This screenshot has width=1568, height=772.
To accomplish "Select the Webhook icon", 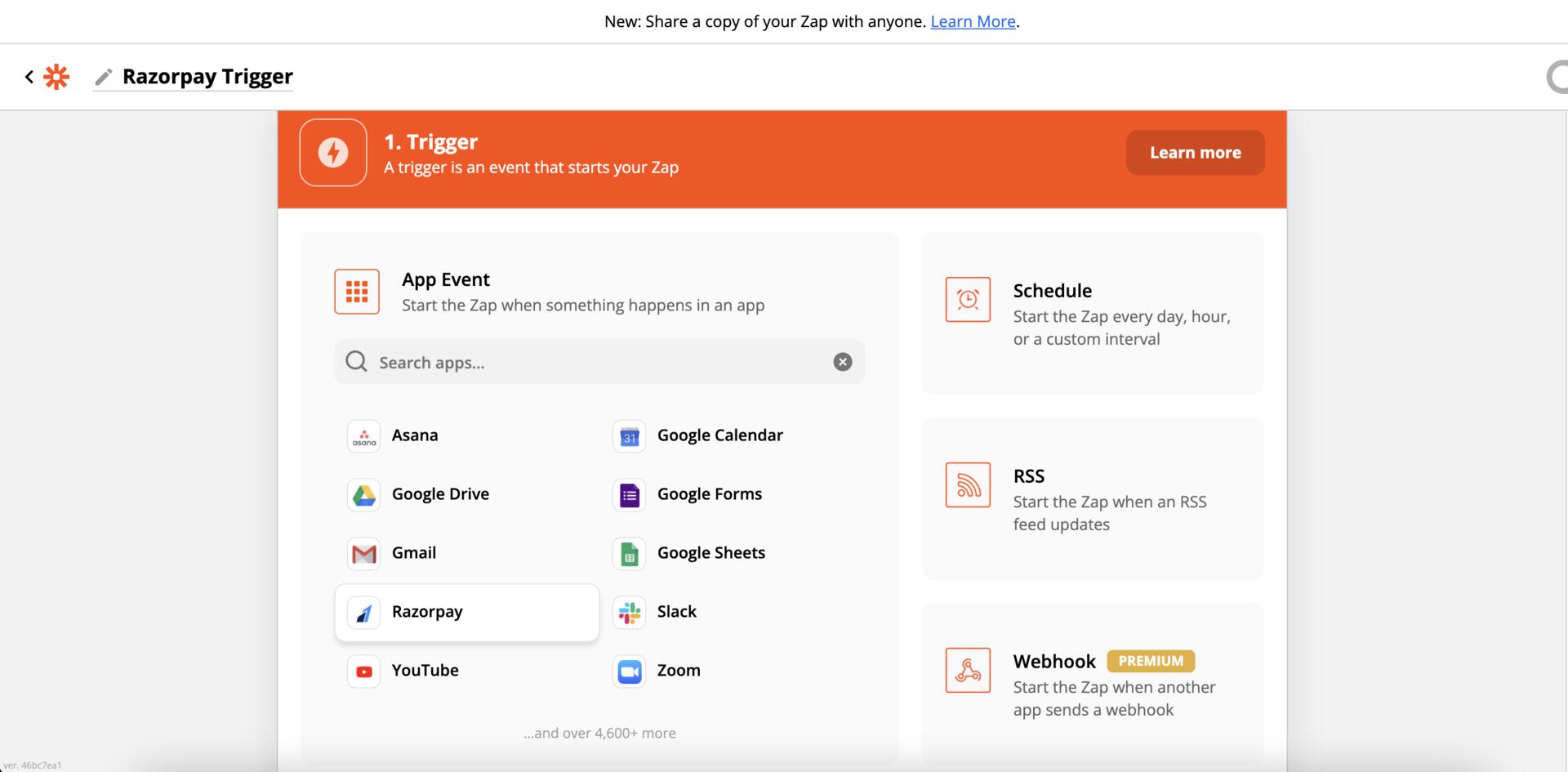I will pyautogui.click(x=968, y=670).
